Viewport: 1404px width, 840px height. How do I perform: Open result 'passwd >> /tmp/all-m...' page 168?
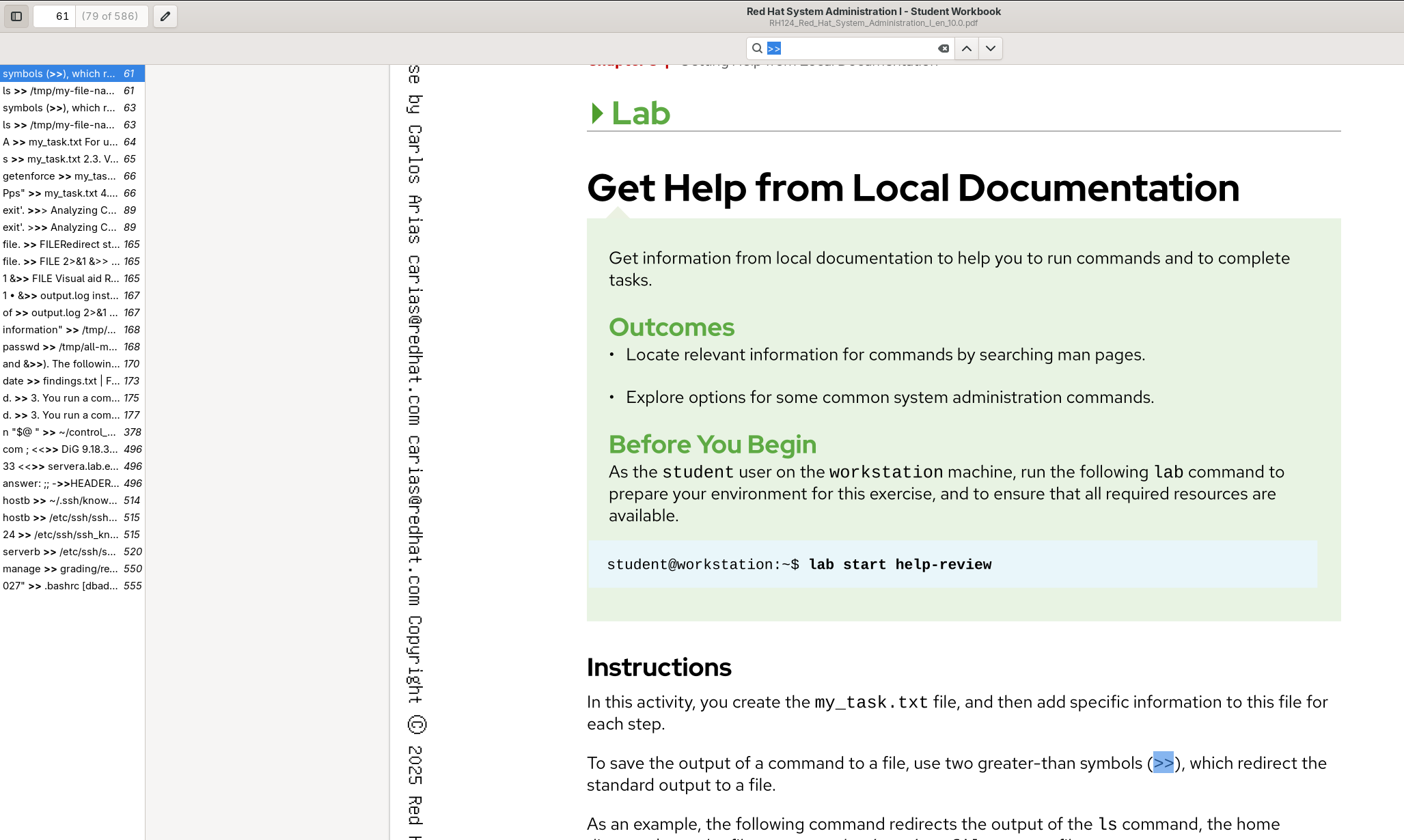(72, 347)
